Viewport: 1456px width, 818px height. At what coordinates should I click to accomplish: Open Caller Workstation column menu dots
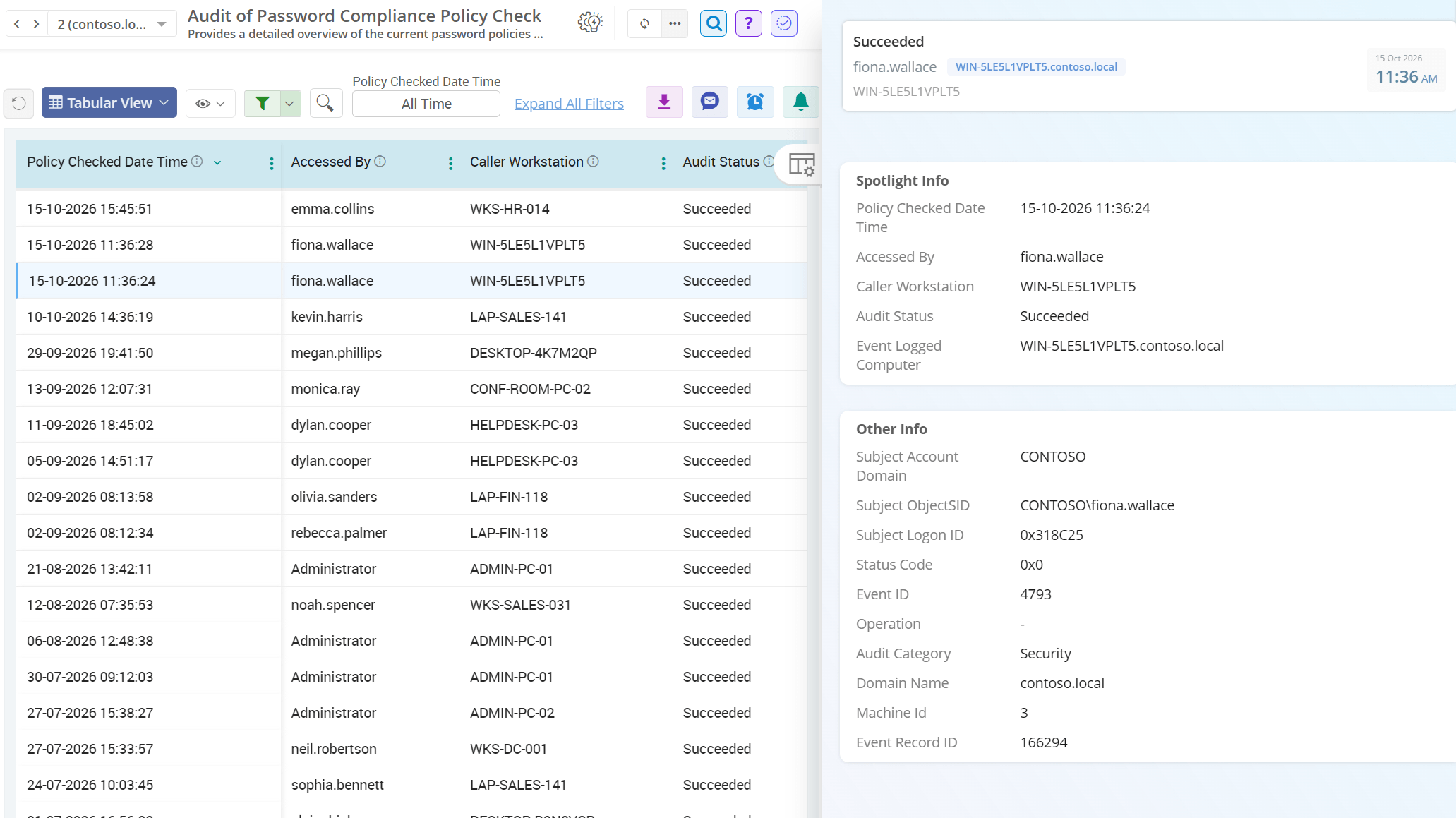pyautogui.click(x=663, y=163)
